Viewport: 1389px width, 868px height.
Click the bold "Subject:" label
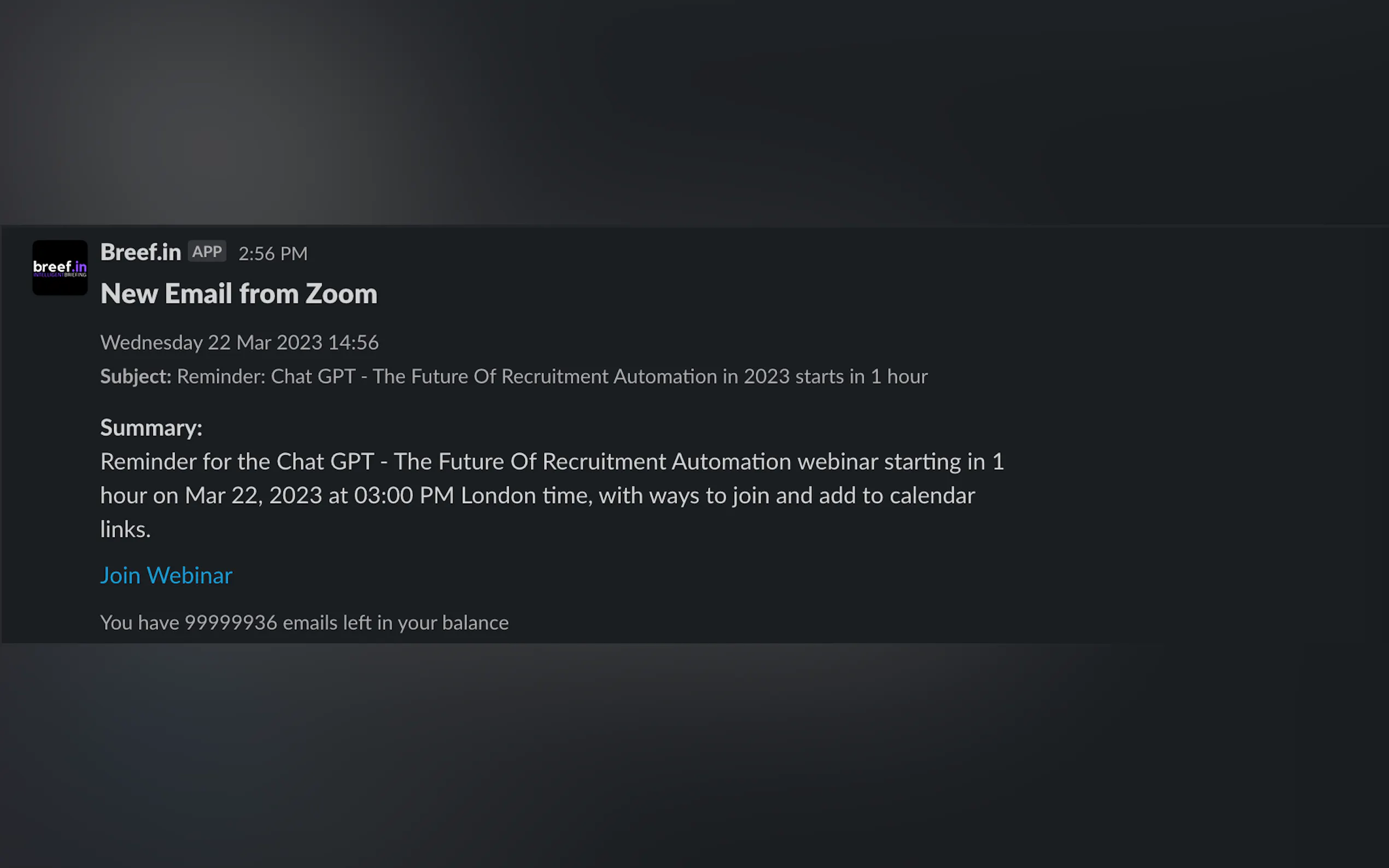[x=136, y=377]
